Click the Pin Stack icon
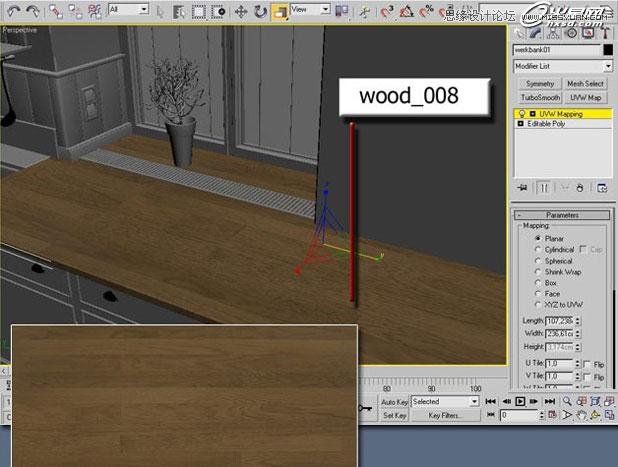Screen dimensions: 618x467 pyautogui.click(x=522, y=187)
